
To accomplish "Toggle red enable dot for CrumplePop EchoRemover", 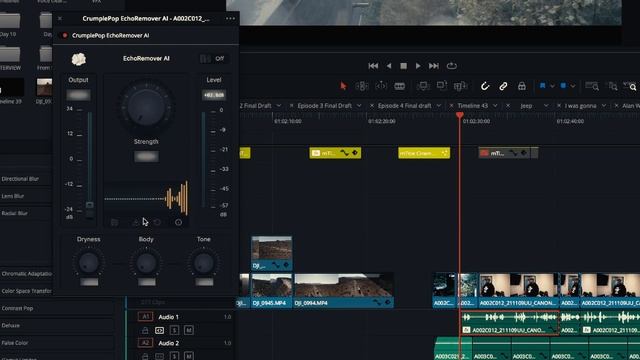I will click(64, 36).
